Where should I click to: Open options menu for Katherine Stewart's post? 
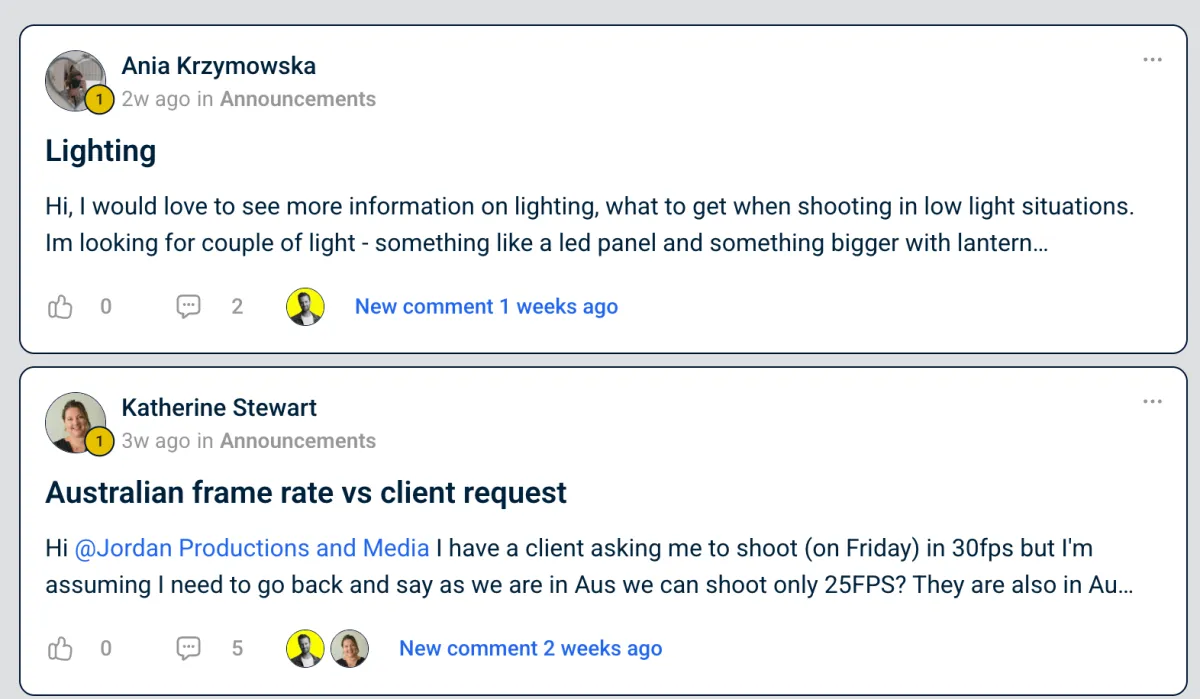tap(1152, 402)
